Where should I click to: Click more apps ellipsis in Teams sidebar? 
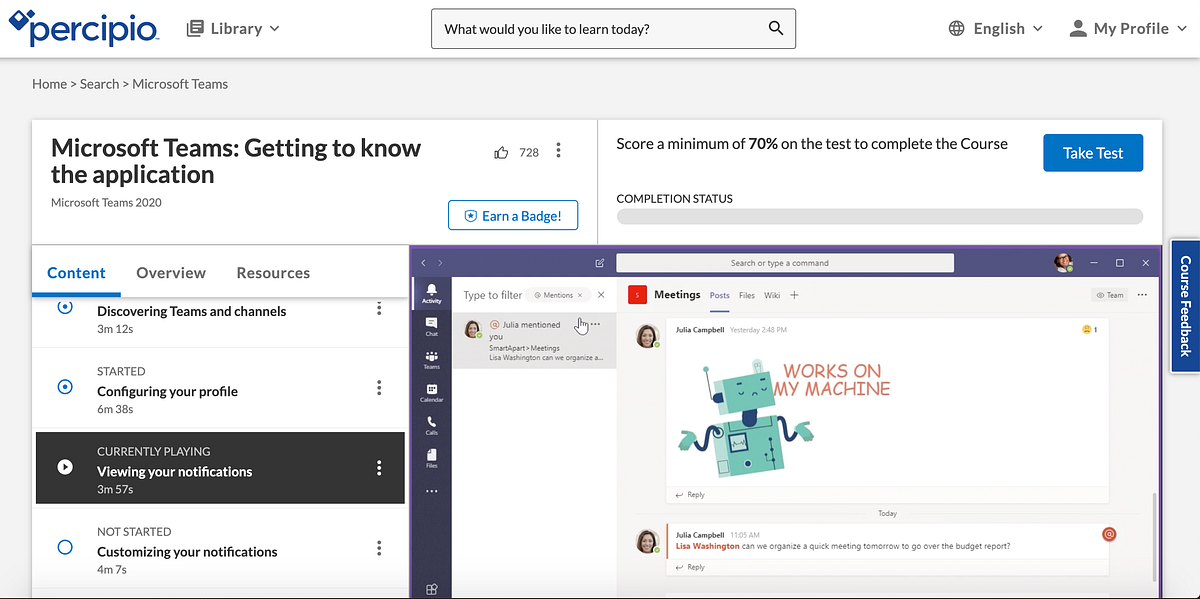[x=431, y=492]
